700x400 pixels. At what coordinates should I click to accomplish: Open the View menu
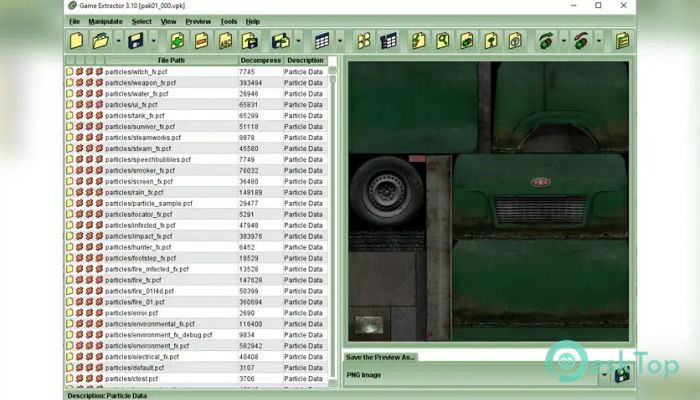tap(168, 21)
